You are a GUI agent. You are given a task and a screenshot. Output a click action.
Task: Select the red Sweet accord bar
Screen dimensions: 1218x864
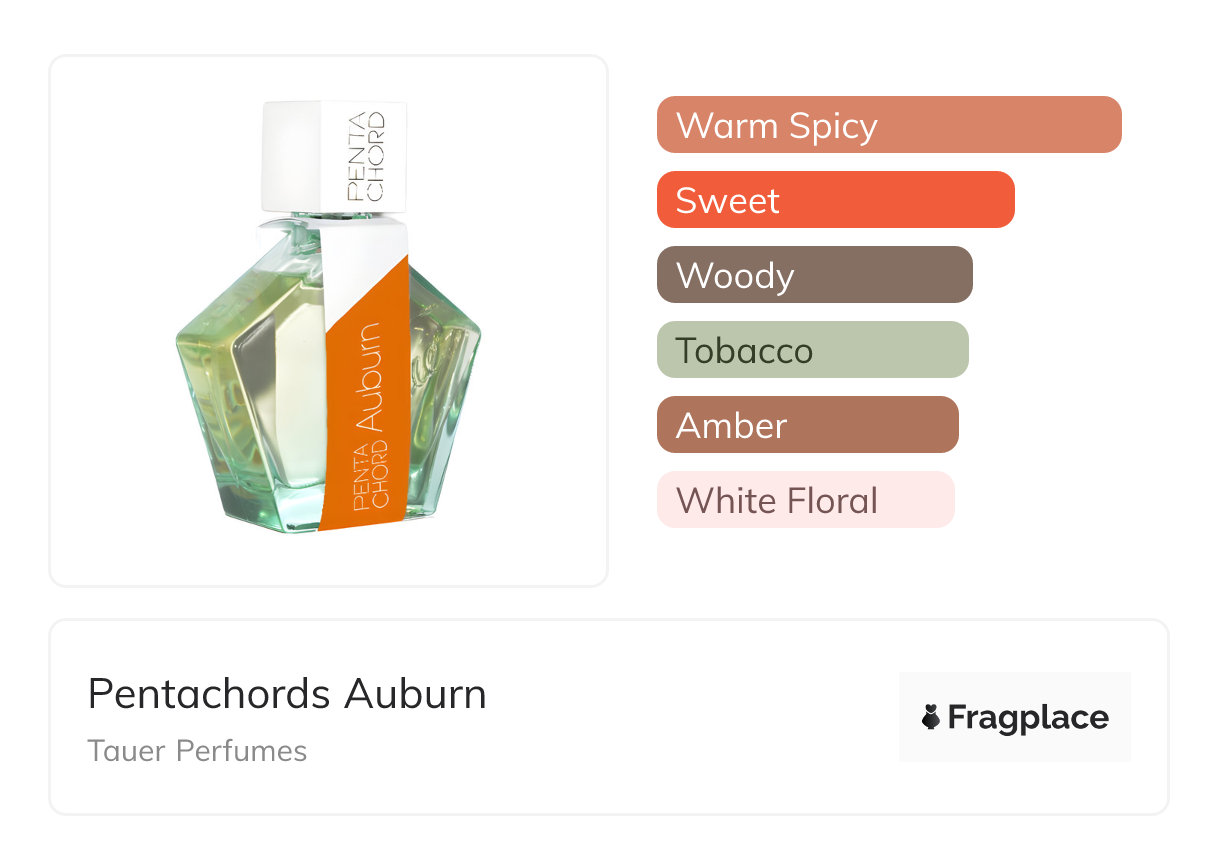pos(835,200)
